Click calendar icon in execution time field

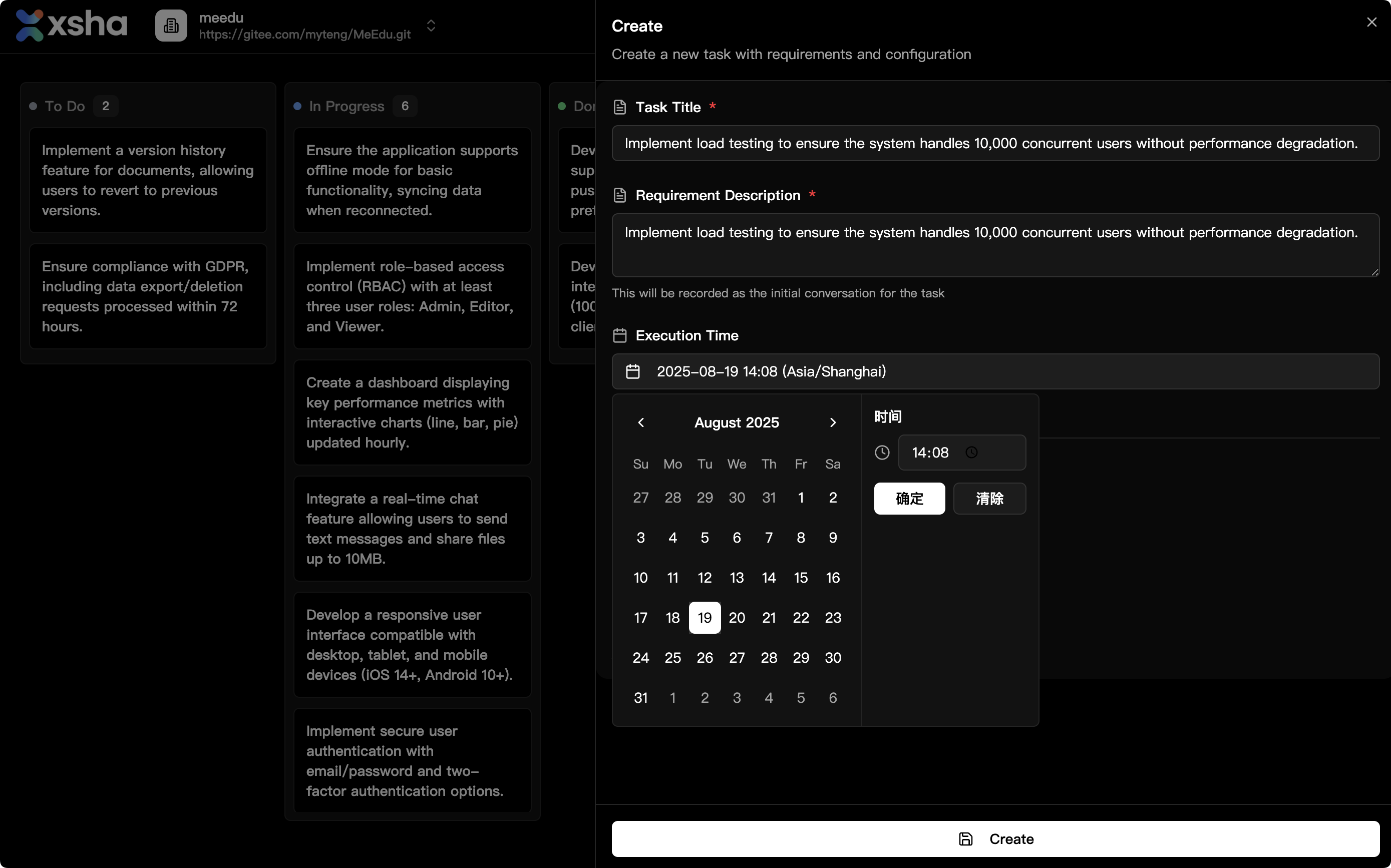[632, 371]
